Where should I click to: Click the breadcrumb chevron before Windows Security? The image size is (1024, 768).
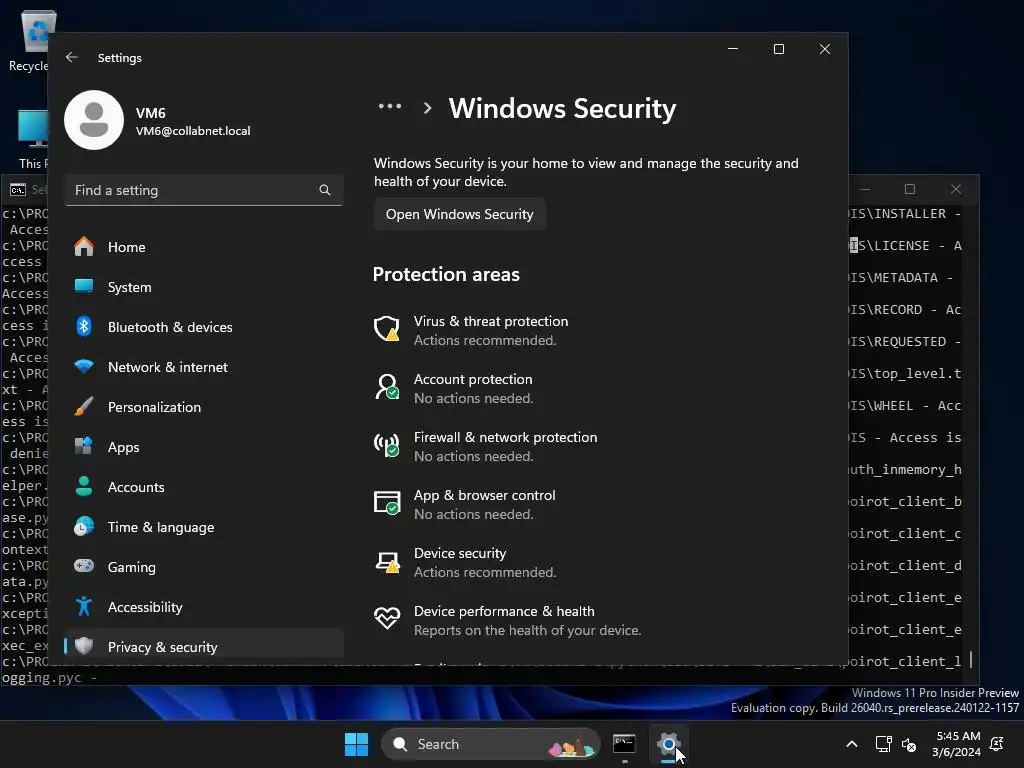click(x=427, y=108)
